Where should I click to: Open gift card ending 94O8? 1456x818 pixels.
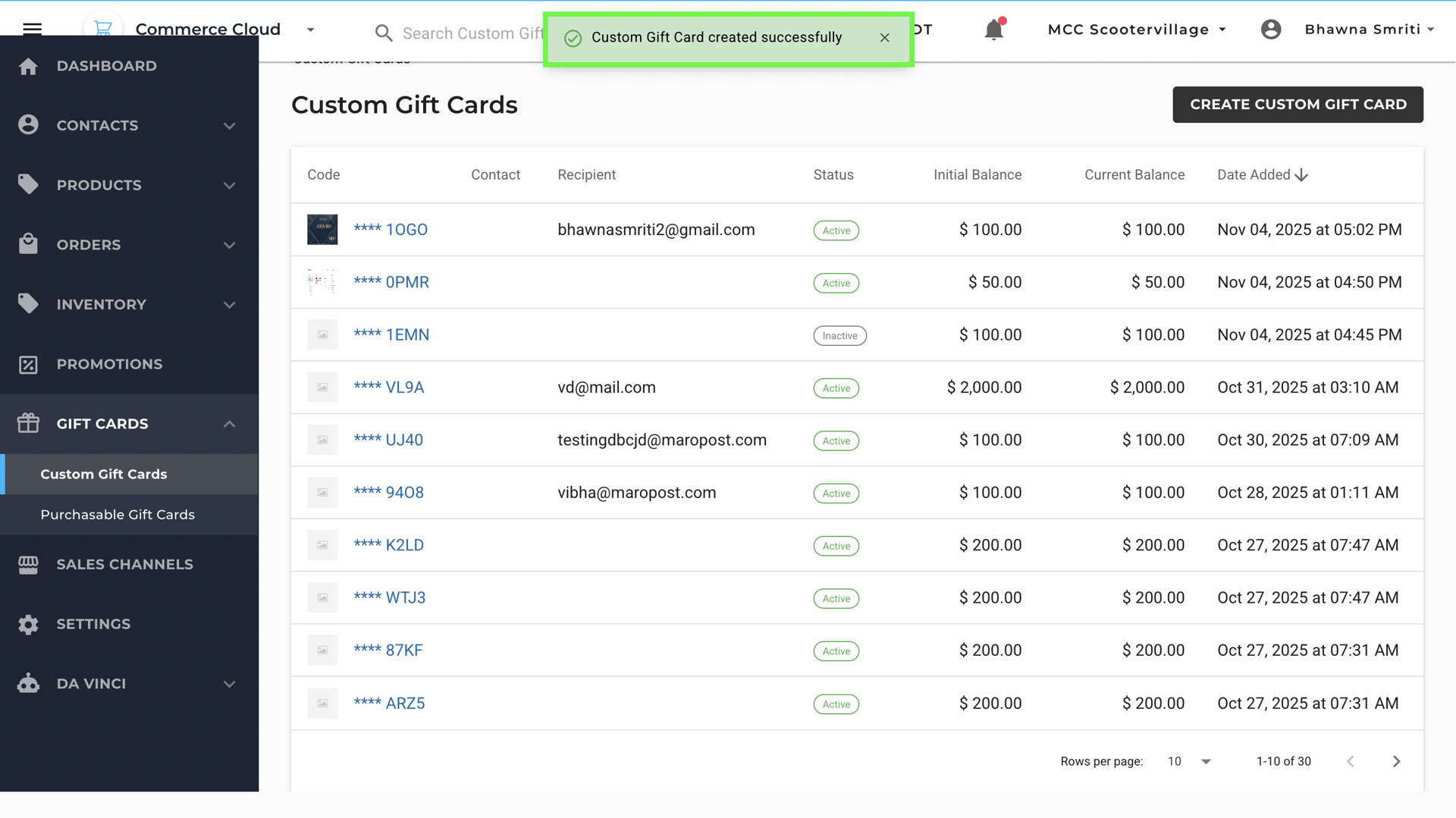pos(389,493)
